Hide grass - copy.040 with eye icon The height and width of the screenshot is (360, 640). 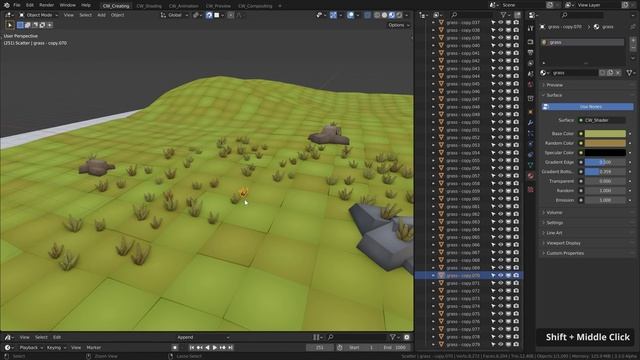point(500,45)
